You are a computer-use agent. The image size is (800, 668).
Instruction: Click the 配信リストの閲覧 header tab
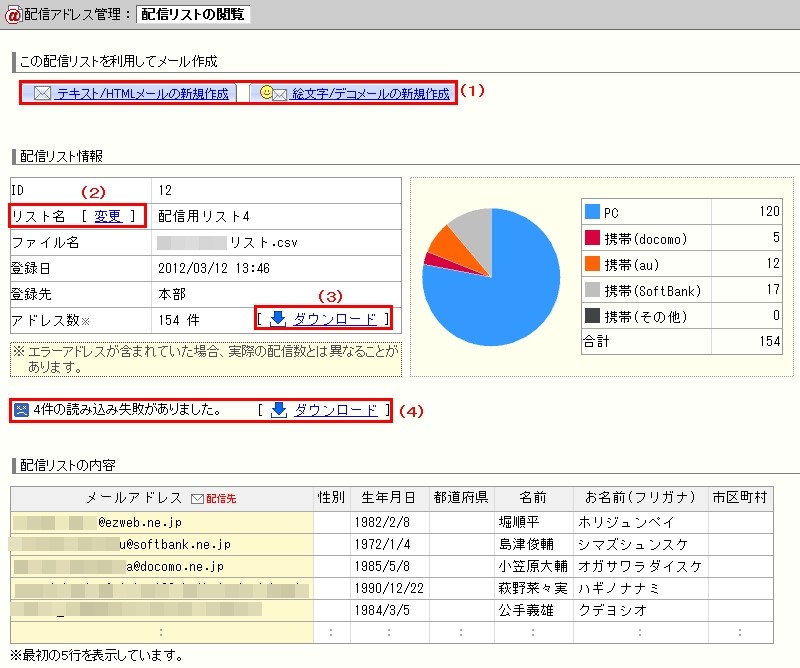[195, 14]
